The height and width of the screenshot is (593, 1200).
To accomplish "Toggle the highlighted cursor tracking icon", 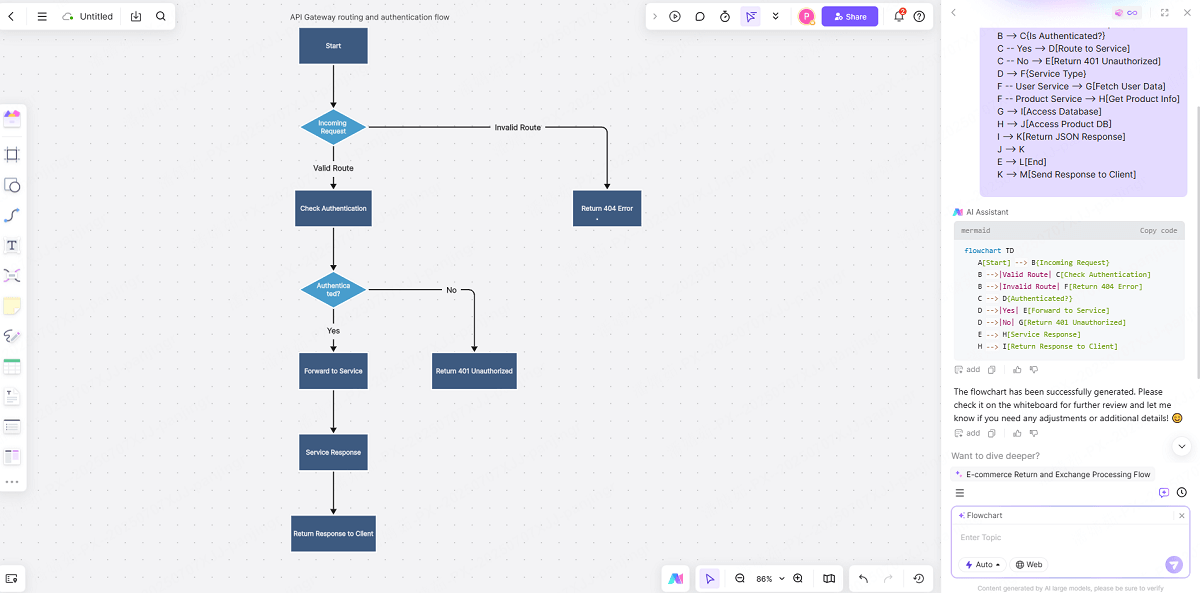I will [x=750, y=16].
